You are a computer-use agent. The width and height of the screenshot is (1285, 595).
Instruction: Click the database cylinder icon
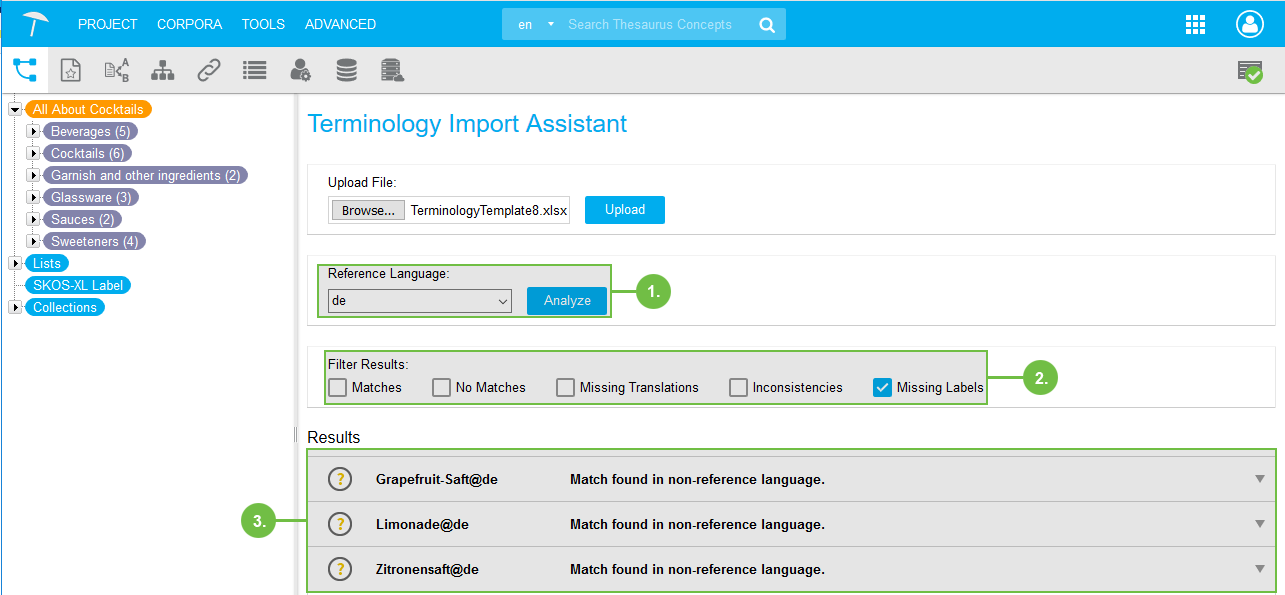(x=346, y=70)
